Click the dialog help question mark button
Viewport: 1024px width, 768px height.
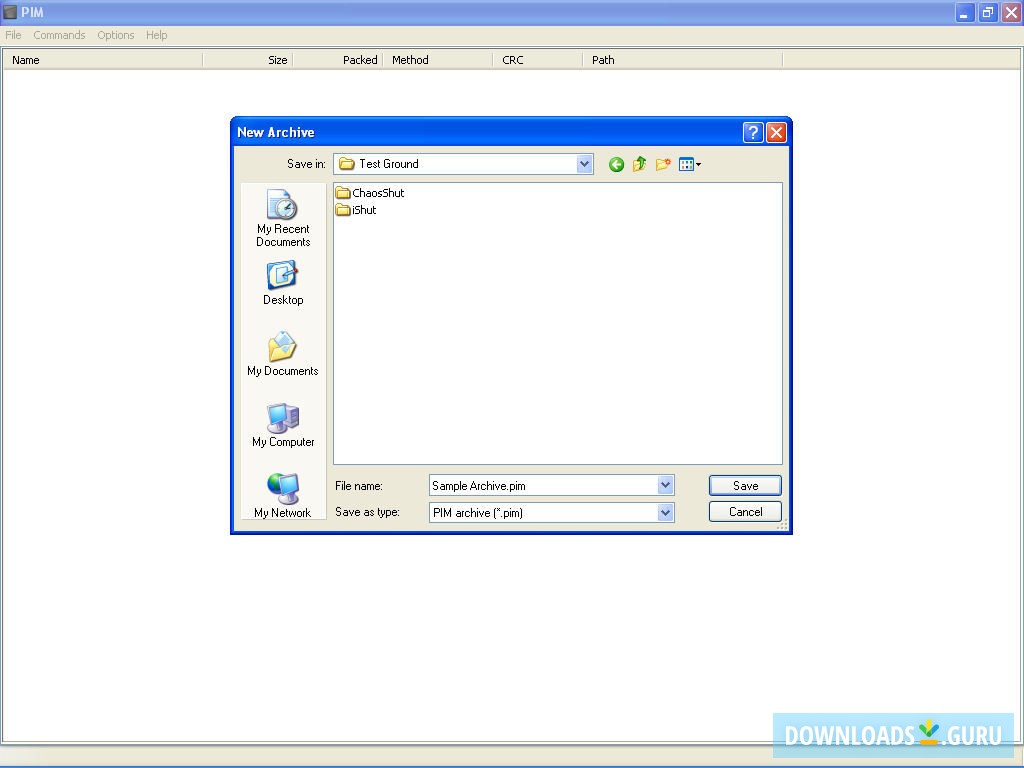tap(753, 133)
